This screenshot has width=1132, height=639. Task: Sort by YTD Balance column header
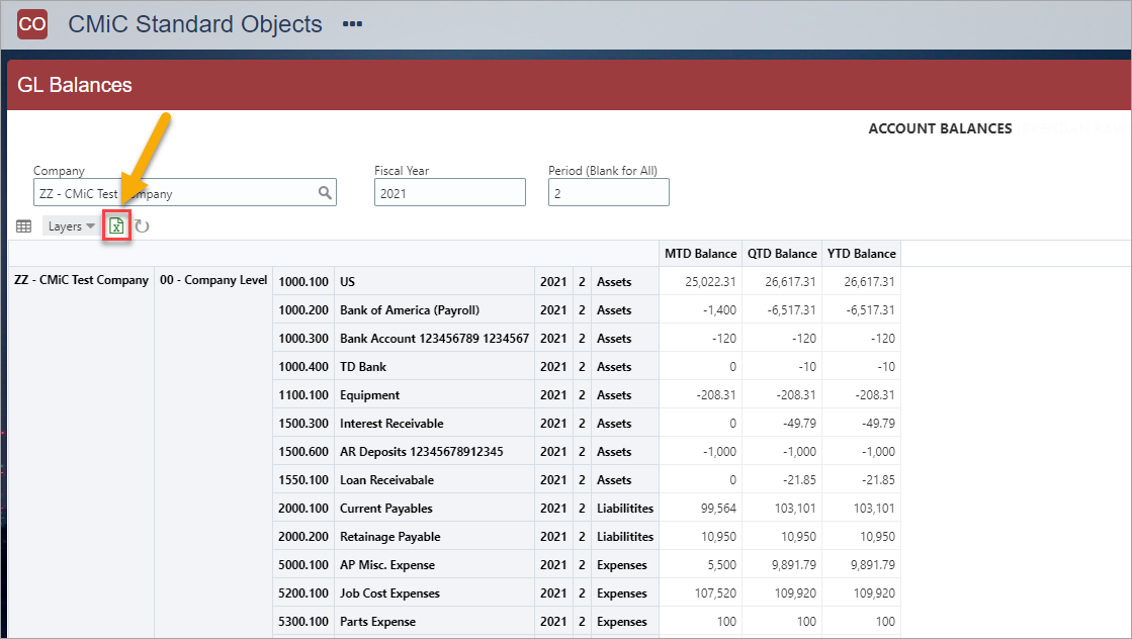click(861, 253)
